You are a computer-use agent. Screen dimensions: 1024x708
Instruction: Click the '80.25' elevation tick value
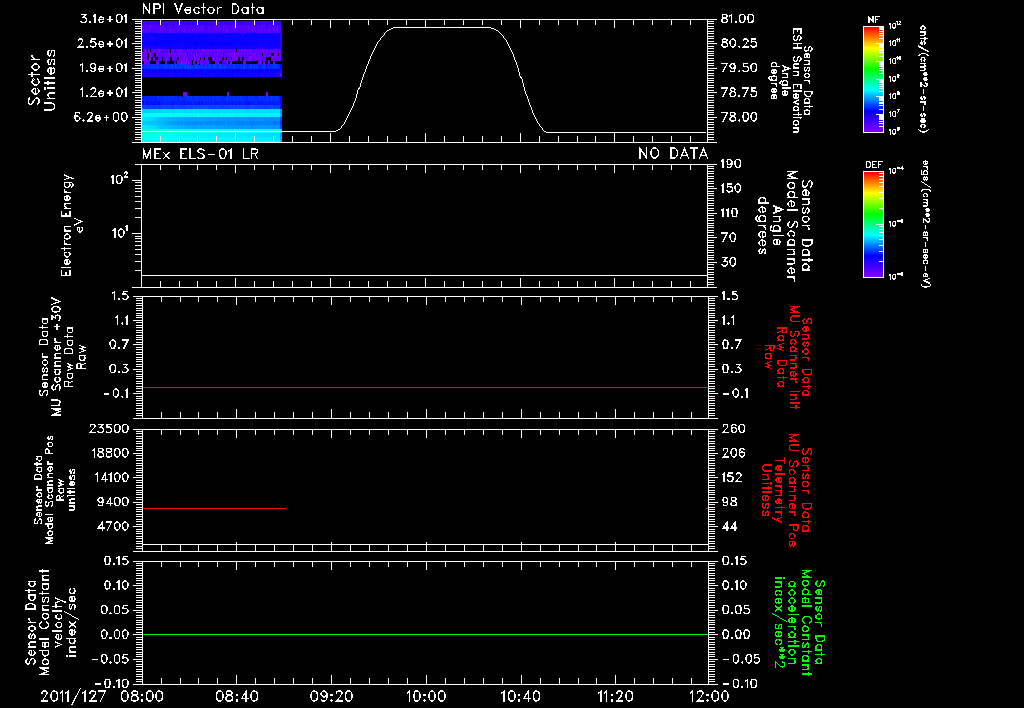pyautogui.click(x=739, y=43)
